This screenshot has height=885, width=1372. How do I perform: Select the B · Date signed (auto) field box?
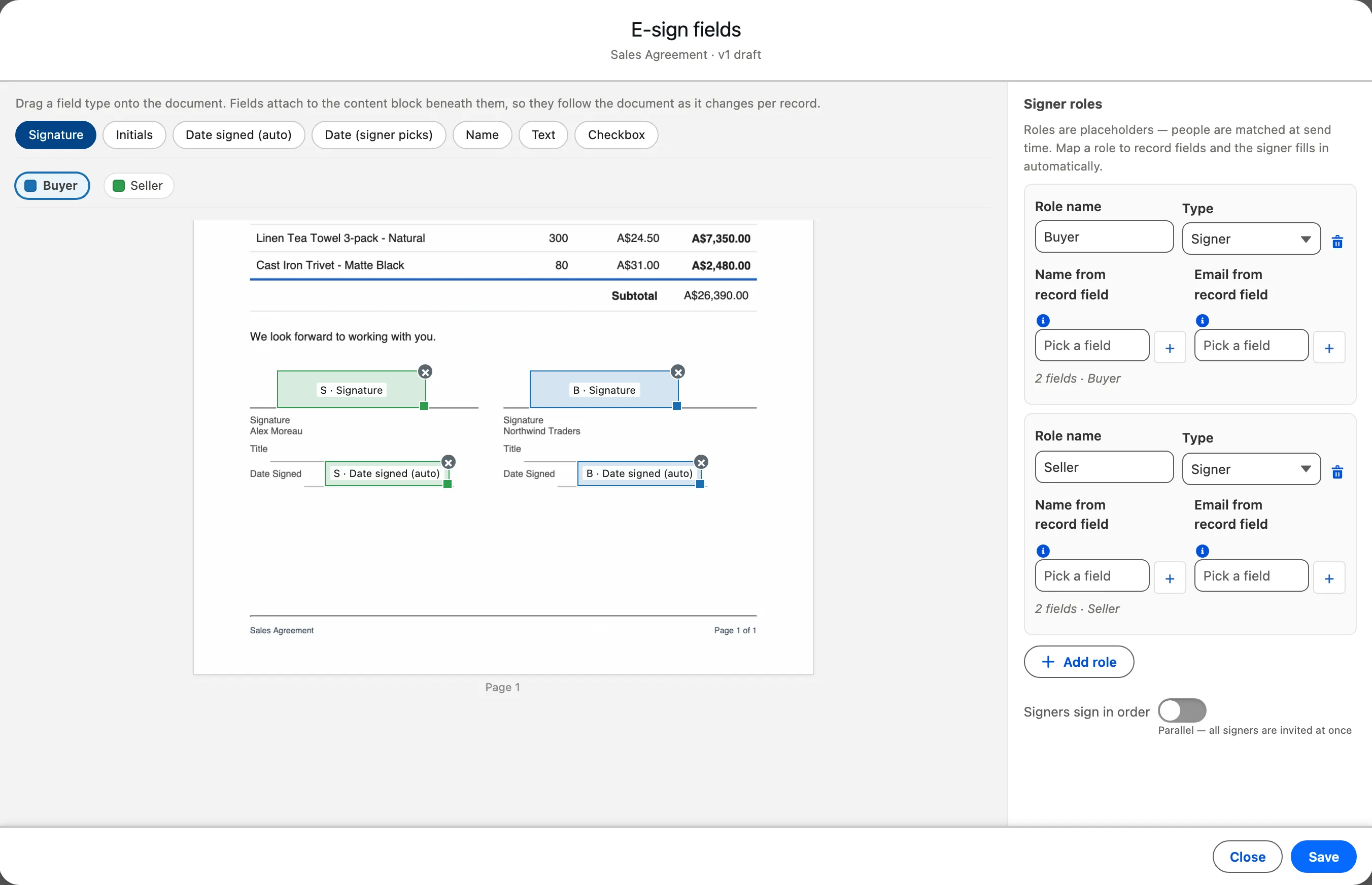[x=639, y=473]
